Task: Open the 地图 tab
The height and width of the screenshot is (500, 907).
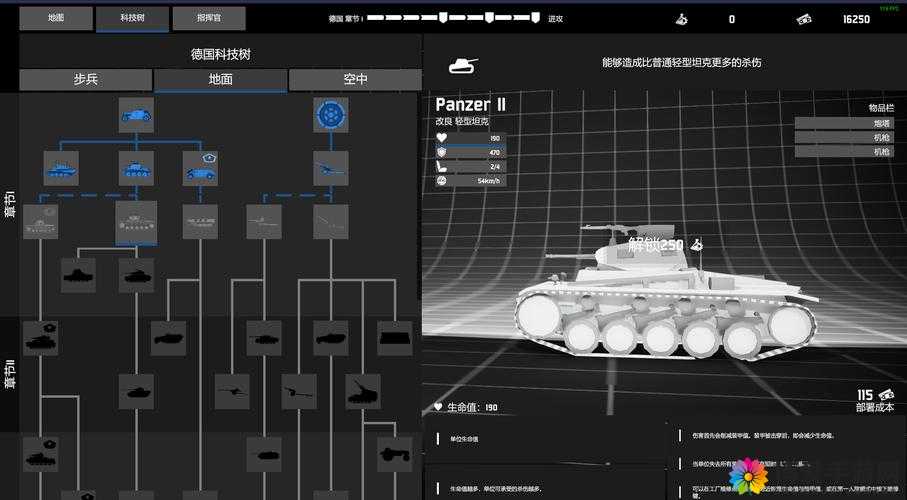Action: [56, 19]
